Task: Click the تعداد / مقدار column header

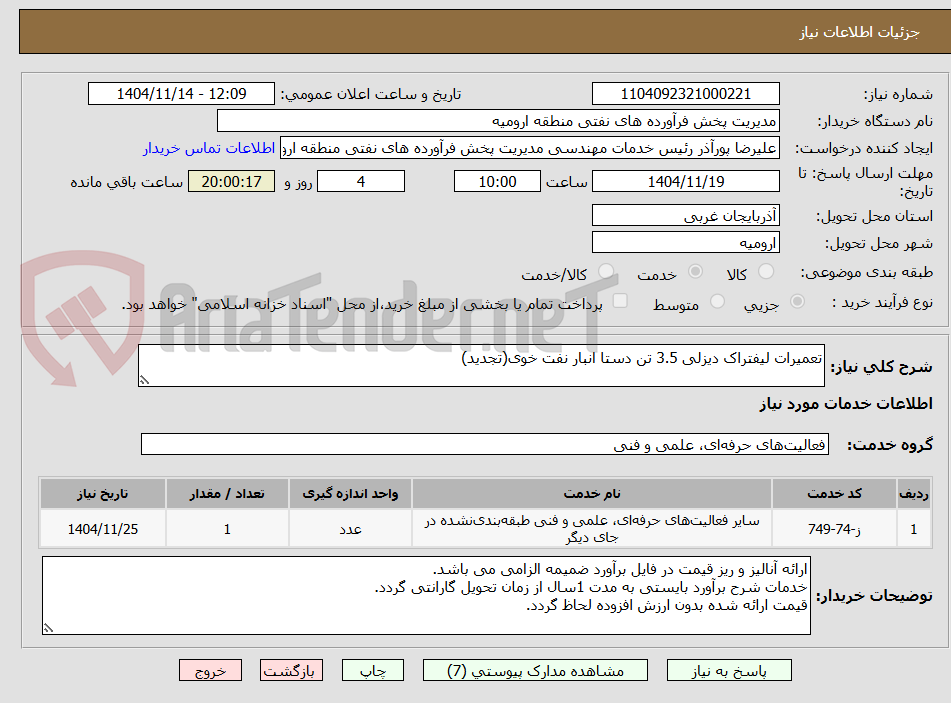Action: [x=227, y=494]
